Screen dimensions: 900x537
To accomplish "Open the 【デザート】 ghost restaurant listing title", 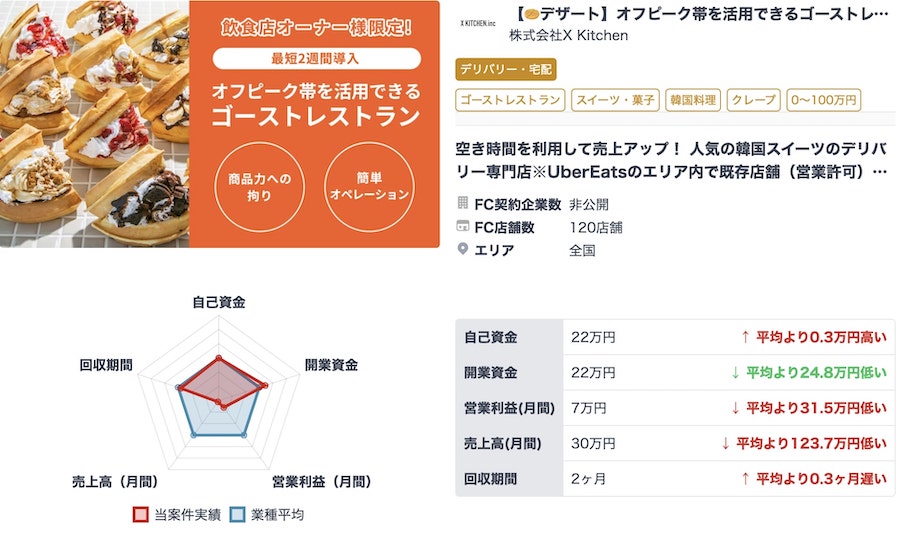I will point(700,14).
